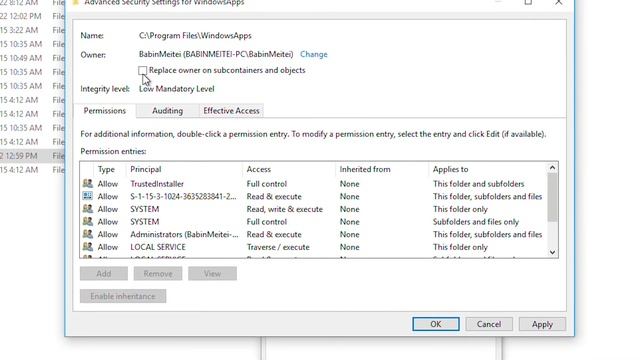The width and height of the screenshot is (640, 360).
Task: Click the View button
Action: tap(212, 273)
